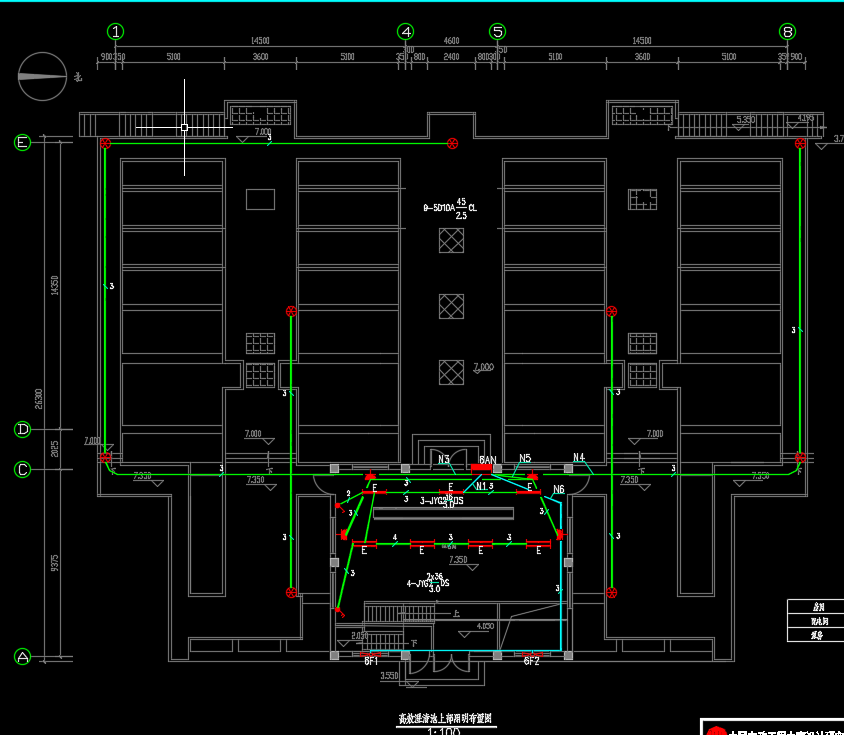
Task: Select the 14350 vertical dimension text
Action: [54, 285]
